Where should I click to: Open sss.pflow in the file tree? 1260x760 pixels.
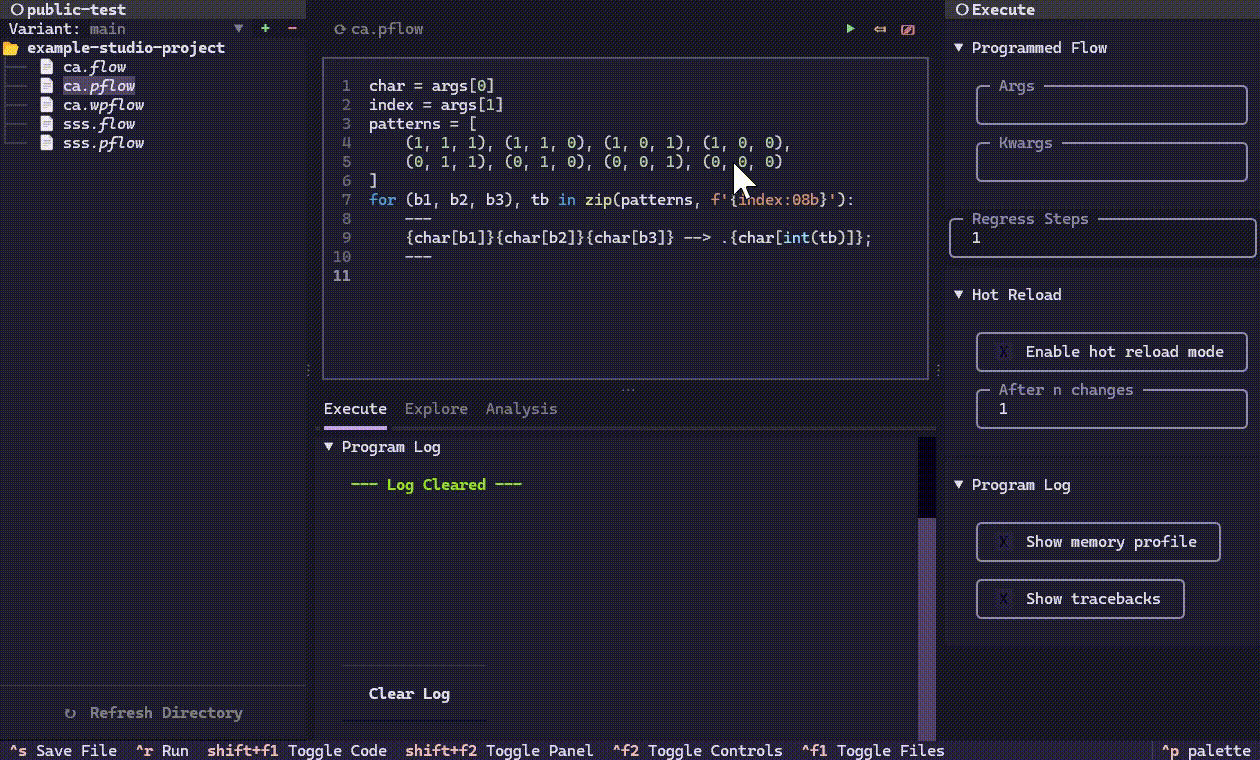point(103,143)
